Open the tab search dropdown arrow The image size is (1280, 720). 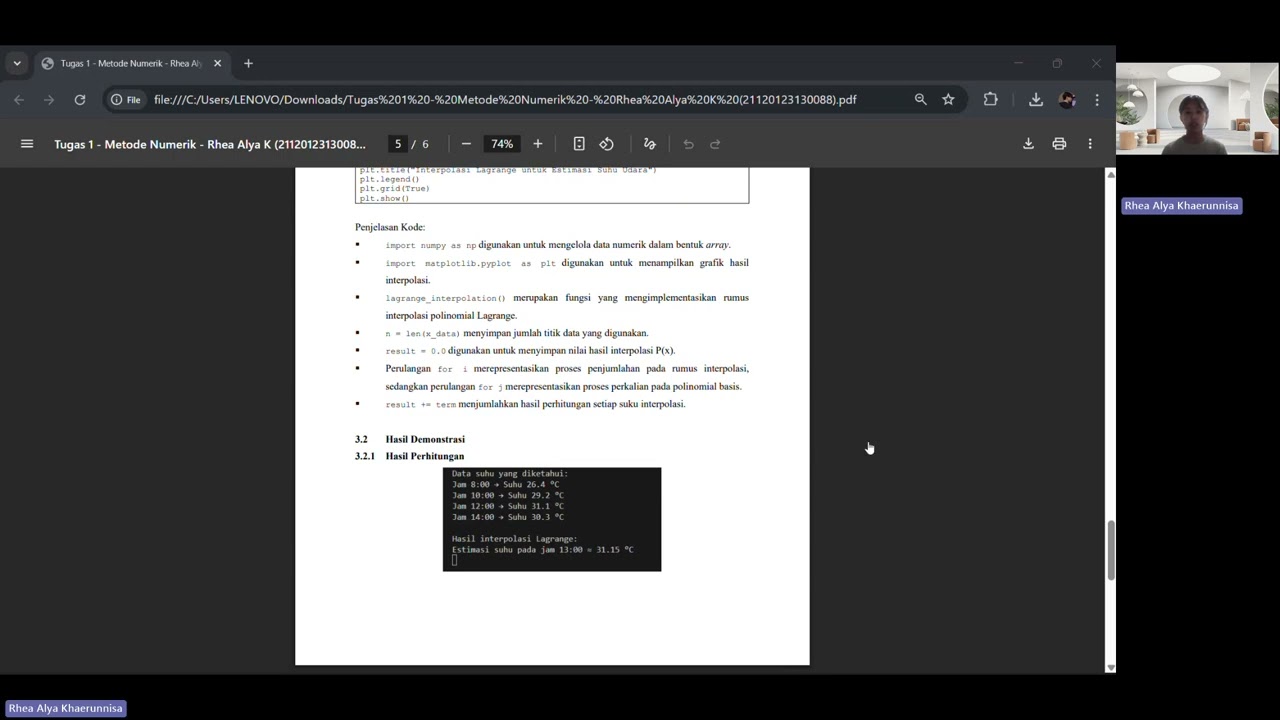pyautogui.click(x=17, y=63)
